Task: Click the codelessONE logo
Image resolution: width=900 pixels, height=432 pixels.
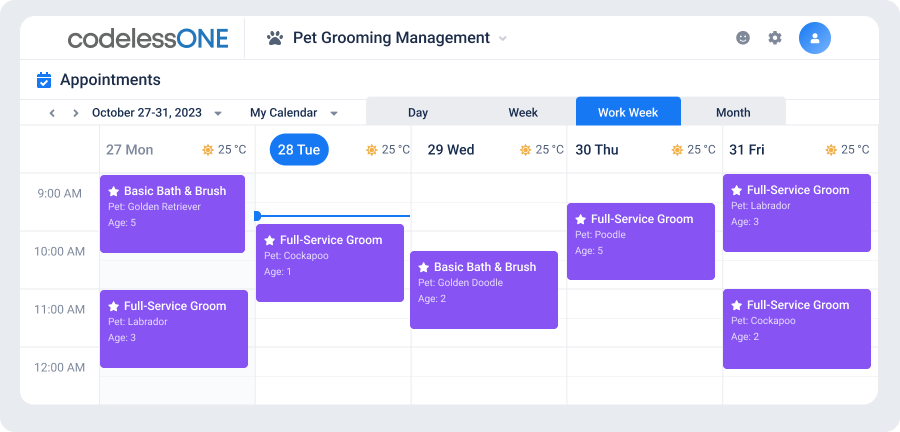Action: coord(148,38)
